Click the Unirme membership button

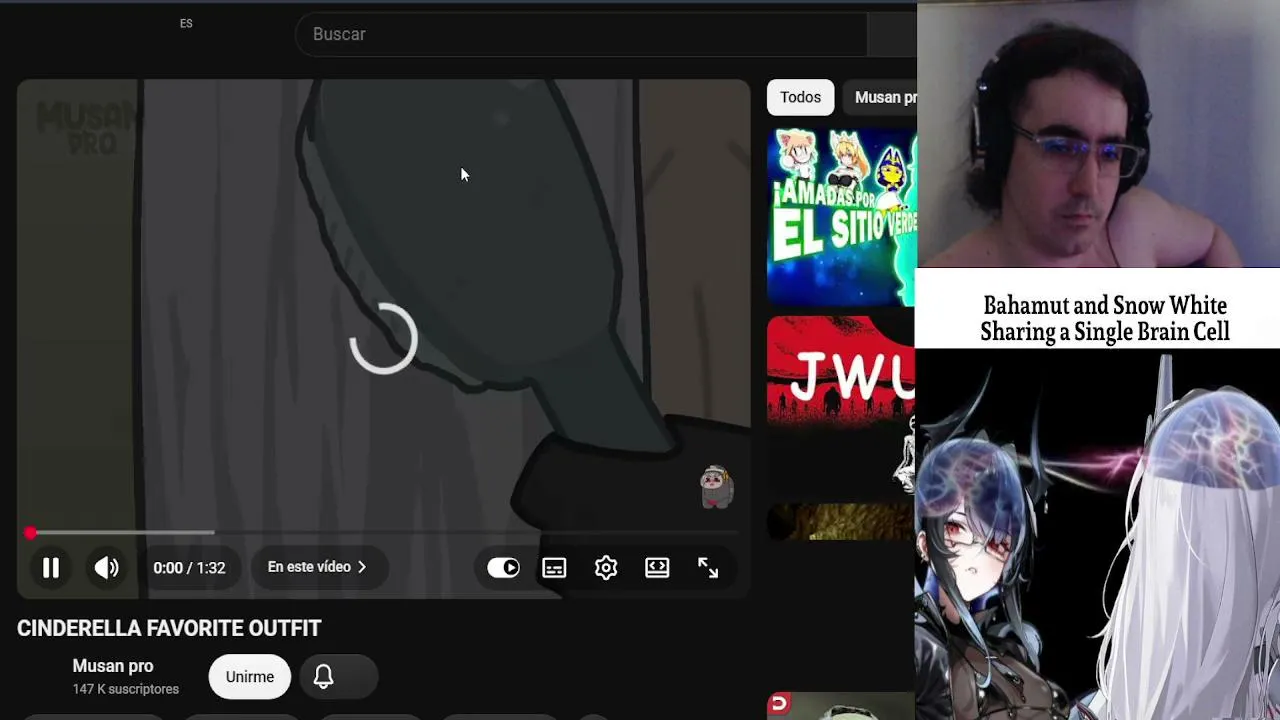[250, 677]
